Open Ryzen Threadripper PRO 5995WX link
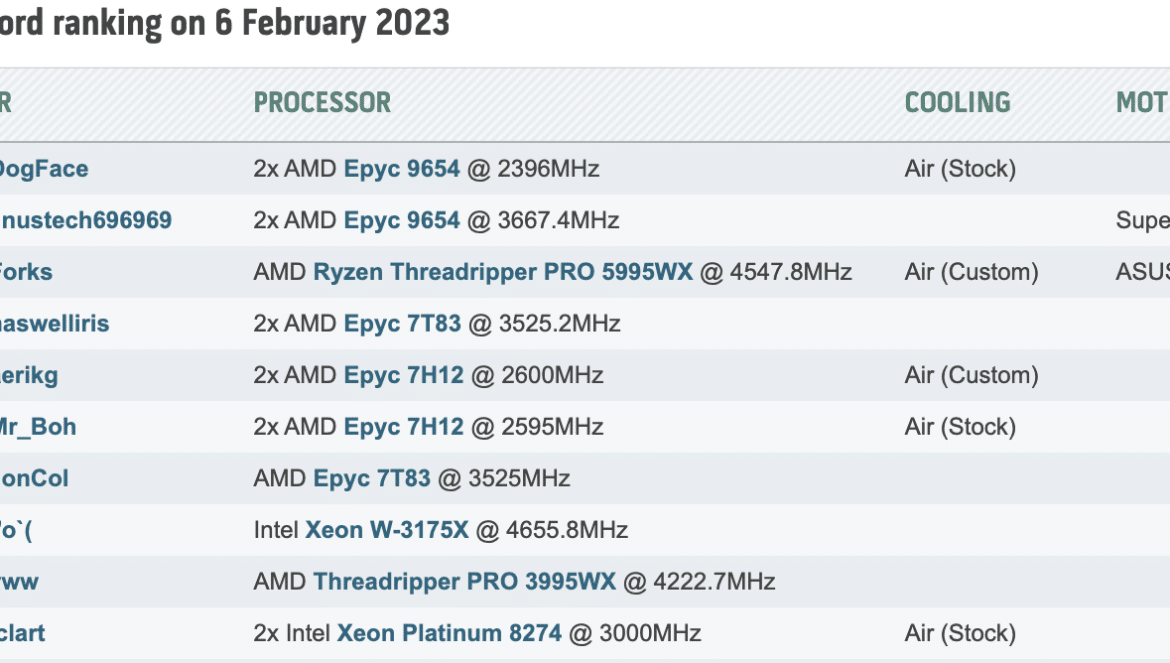The width and height of the screenshot is (1170, 663). (x=503, y=272)
